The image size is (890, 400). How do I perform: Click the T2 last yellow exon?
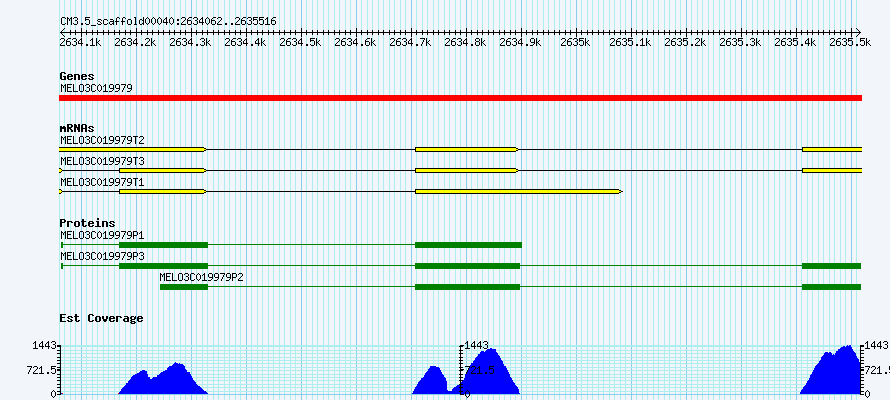tap(832, 149)
